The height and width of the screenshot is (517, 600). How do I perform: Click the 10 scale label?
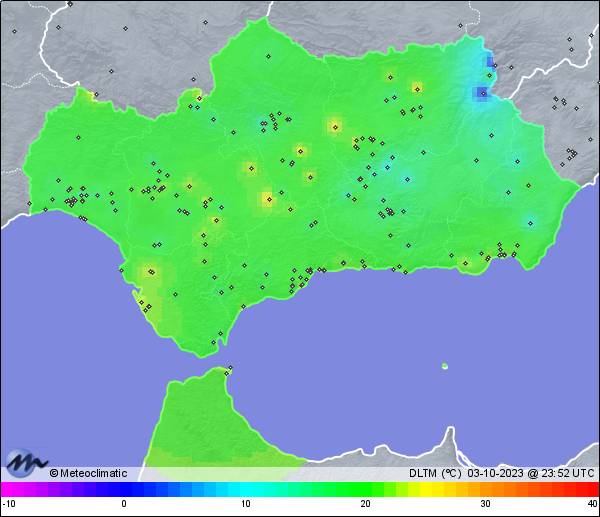[246, 504]
